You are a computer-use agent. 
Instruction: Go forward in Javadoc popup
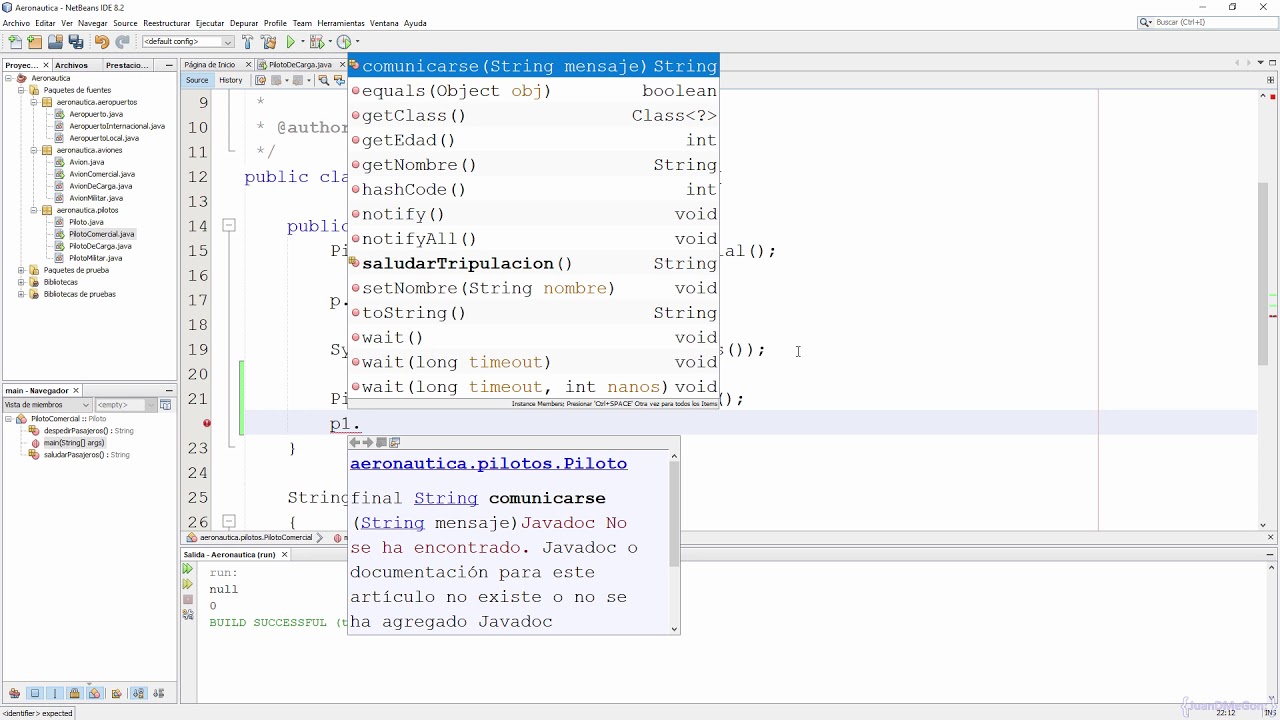[x=367, y=442]
